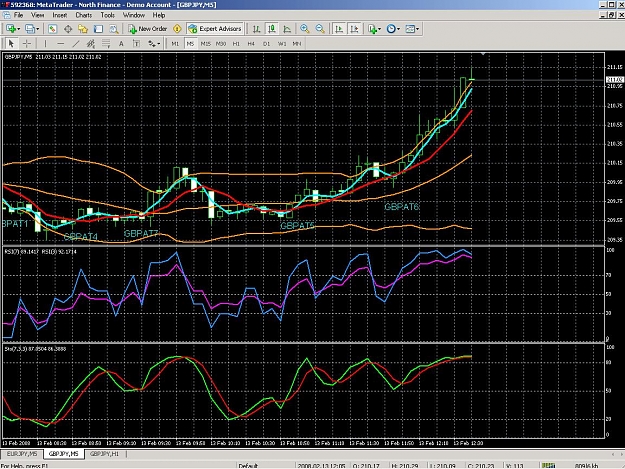This screenshot has height=469, width=625.
Task: Zoom out of the chart
Action: click(320, 29)
